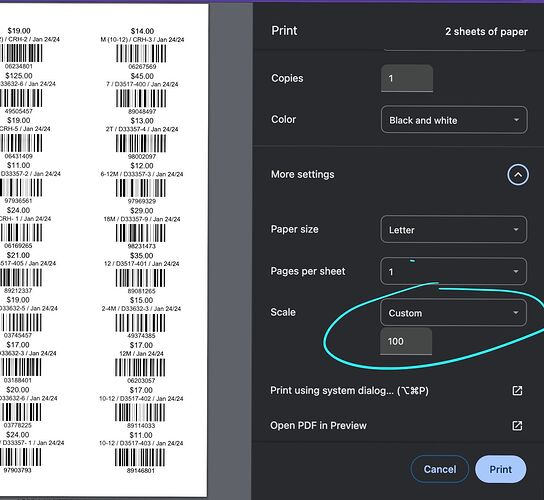Image resolution: width=544 pixels, height=500 pixels.
Task: Open the Pages per sheet dropdown
Action: tap(454, 271)
